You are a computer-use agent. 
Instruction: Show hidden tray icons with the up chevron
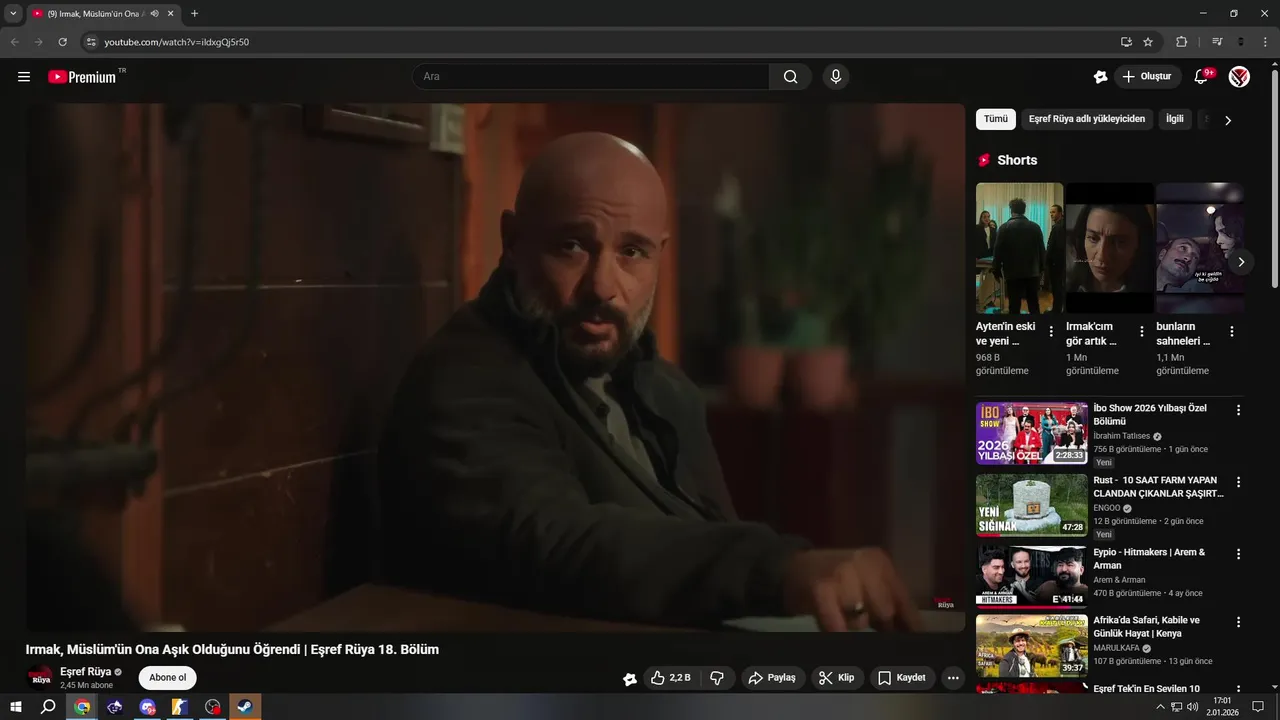1160,707
